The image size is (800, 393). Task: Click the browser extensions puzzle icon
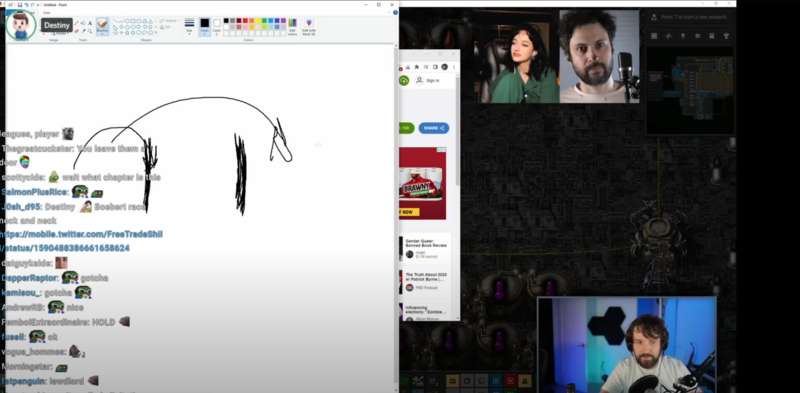(x=417, y=67)
